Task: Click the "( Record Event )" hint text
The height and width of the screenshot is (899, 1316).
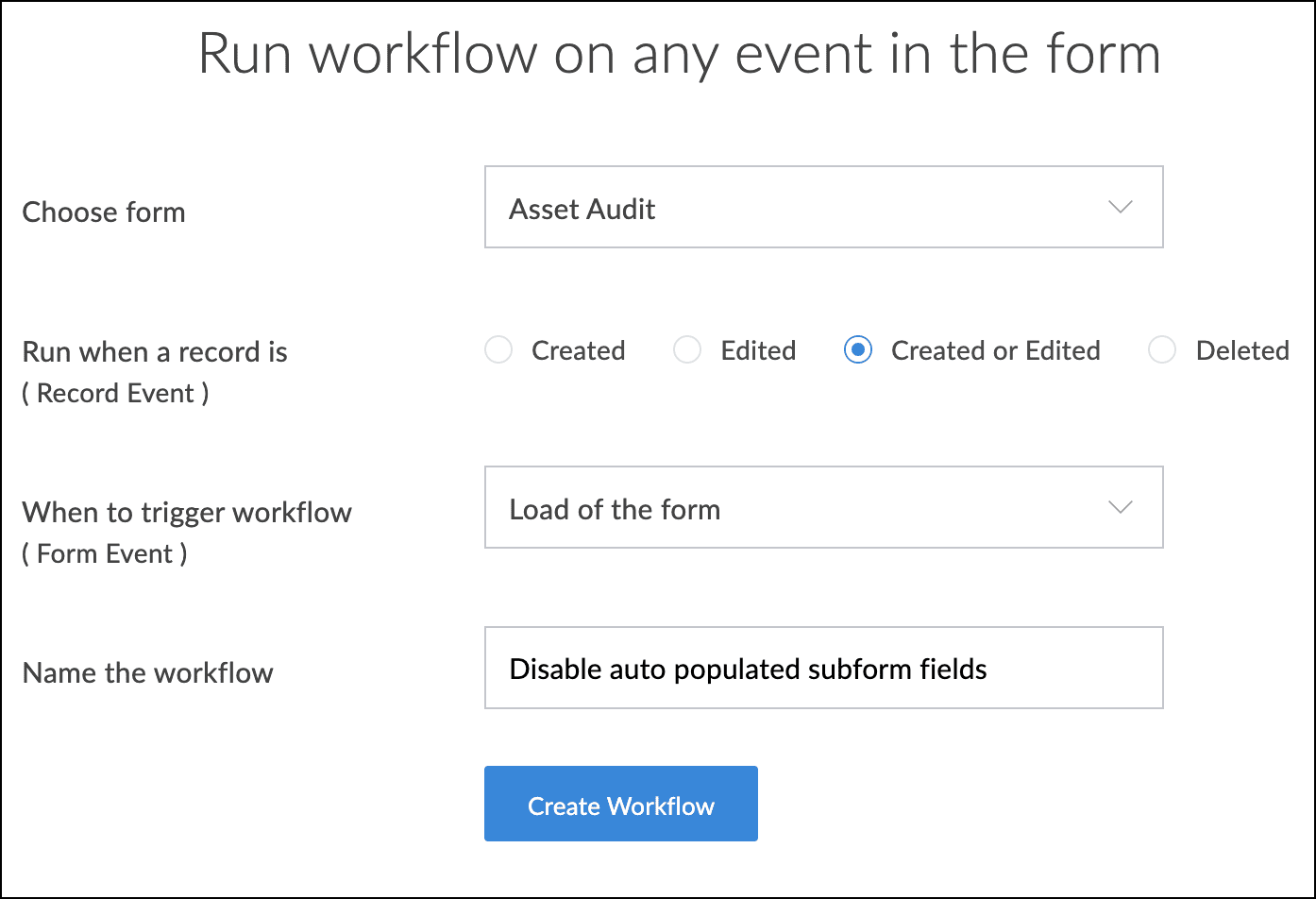Action: coord(115,393)
